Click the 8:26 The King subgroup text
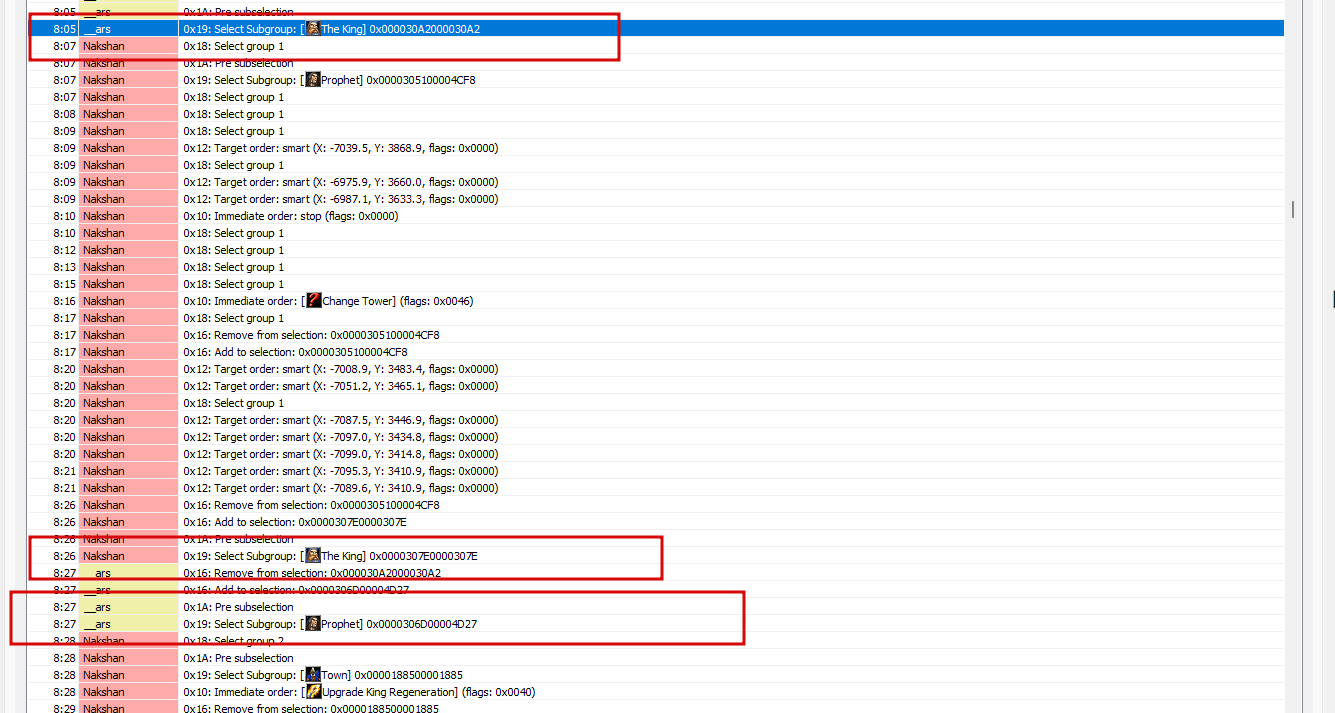Screen dimensions: 1335x713 tap(331, 556)
